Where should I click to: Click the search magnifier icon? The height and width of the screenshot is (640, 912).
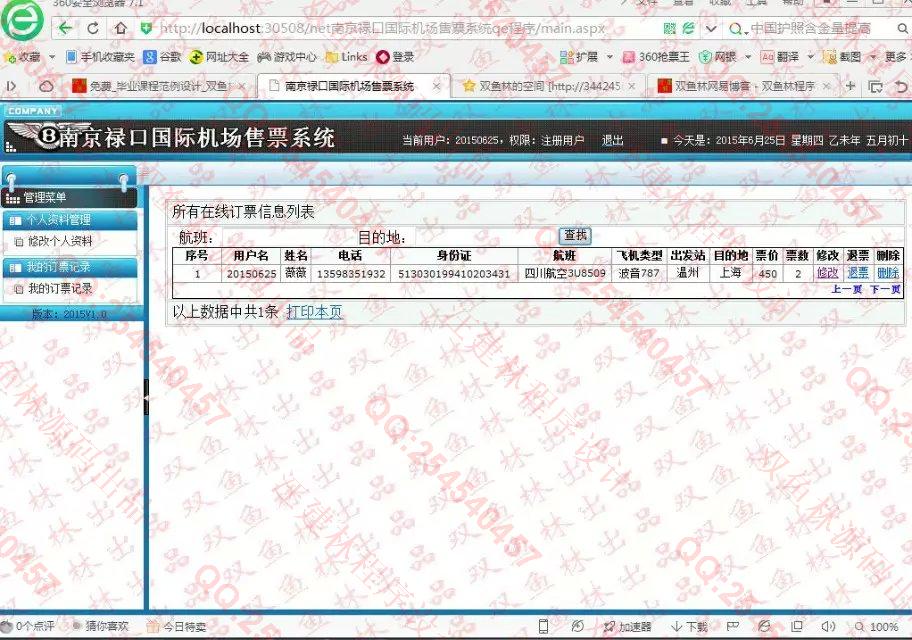tap(902, 28)
